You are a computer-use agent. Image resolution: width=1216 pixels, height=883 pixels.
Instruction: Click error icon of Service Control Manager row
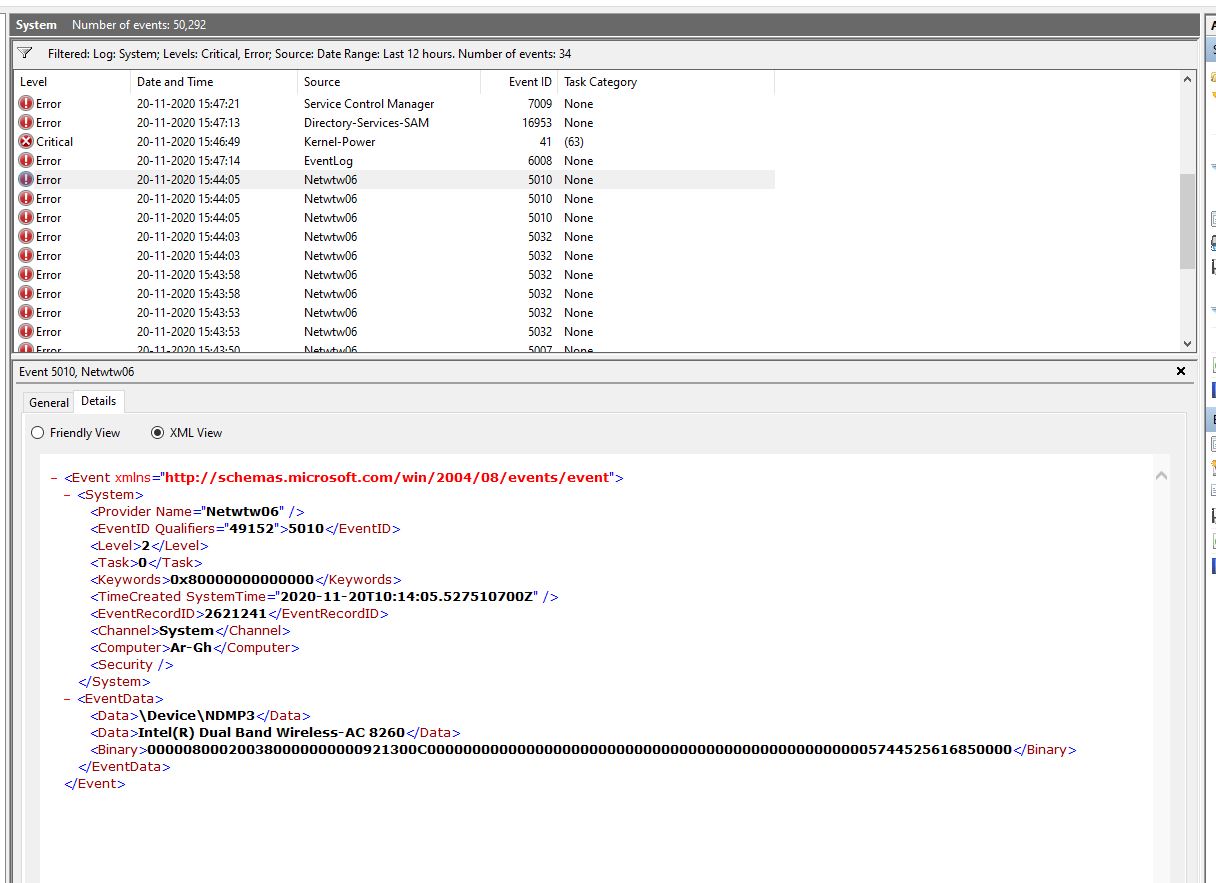pyautogui.click(x=26, y=104)
